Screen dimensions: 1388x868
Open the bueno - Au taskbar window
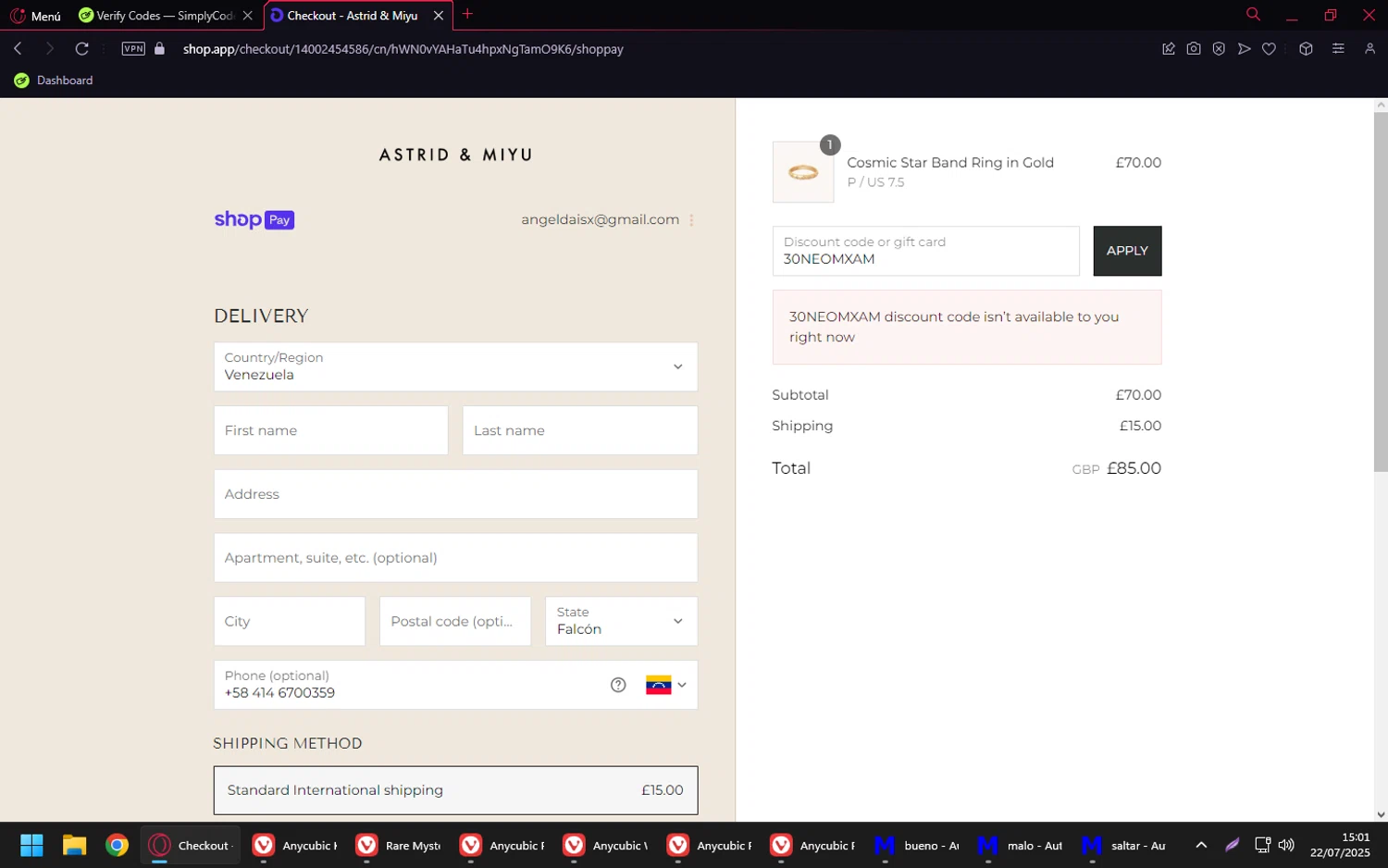[917, 845]
